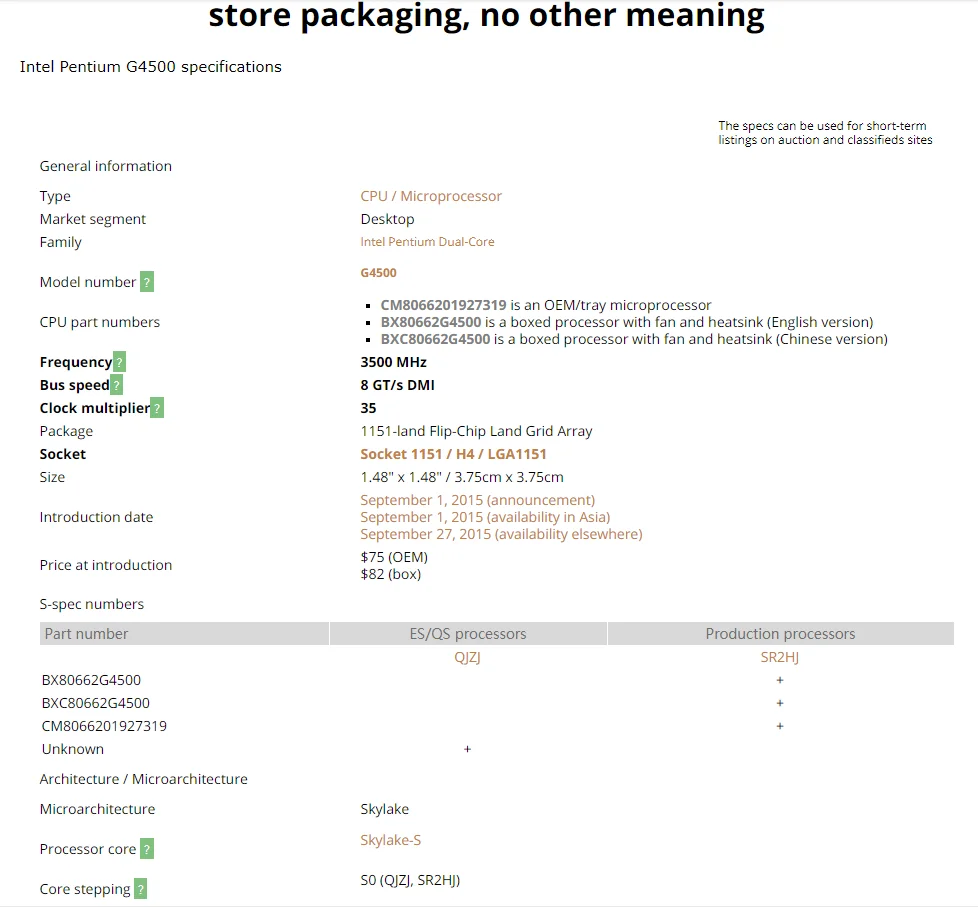Open the QJZJ S-spec link
The height and width of the screenshot is (907, 978).
click(467, 657)
